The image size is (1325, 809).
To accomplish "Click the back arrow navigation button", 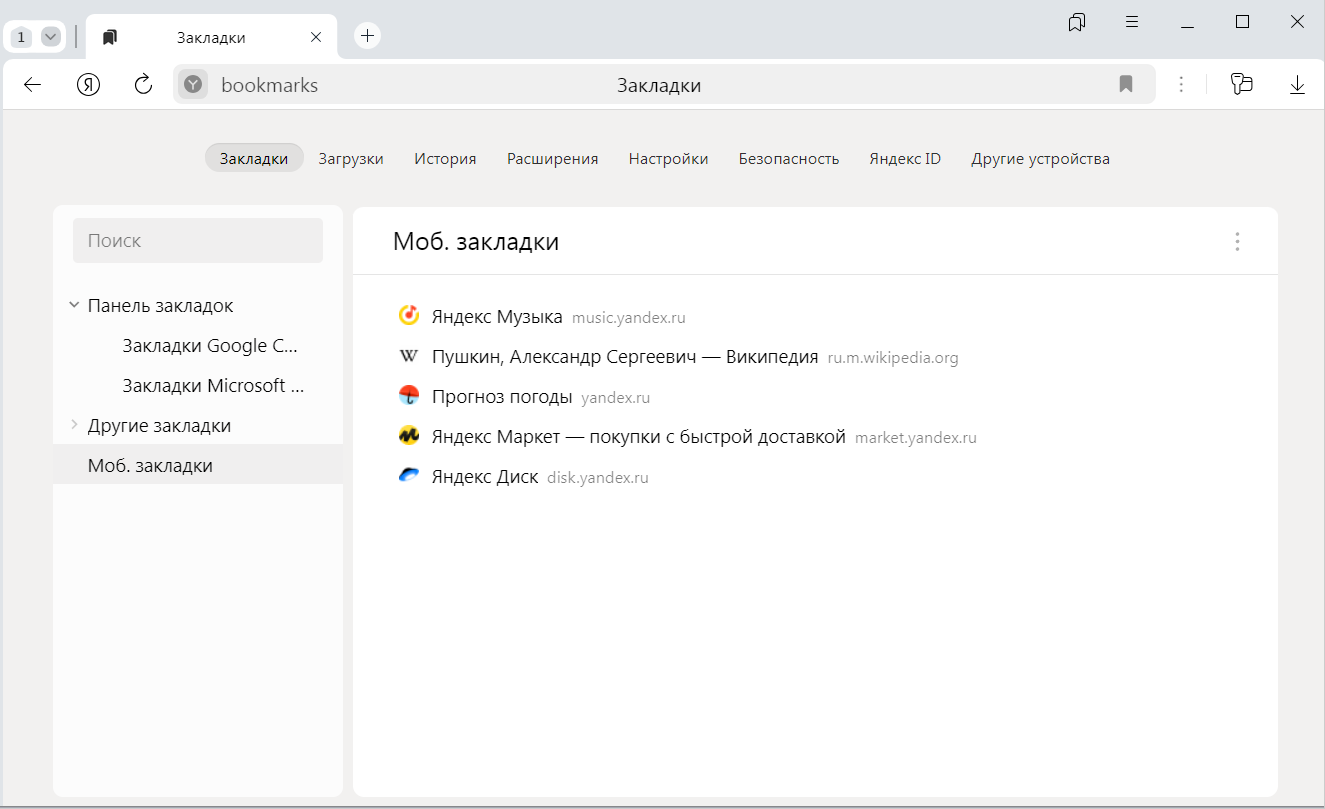I will click(x=33, y=85).
